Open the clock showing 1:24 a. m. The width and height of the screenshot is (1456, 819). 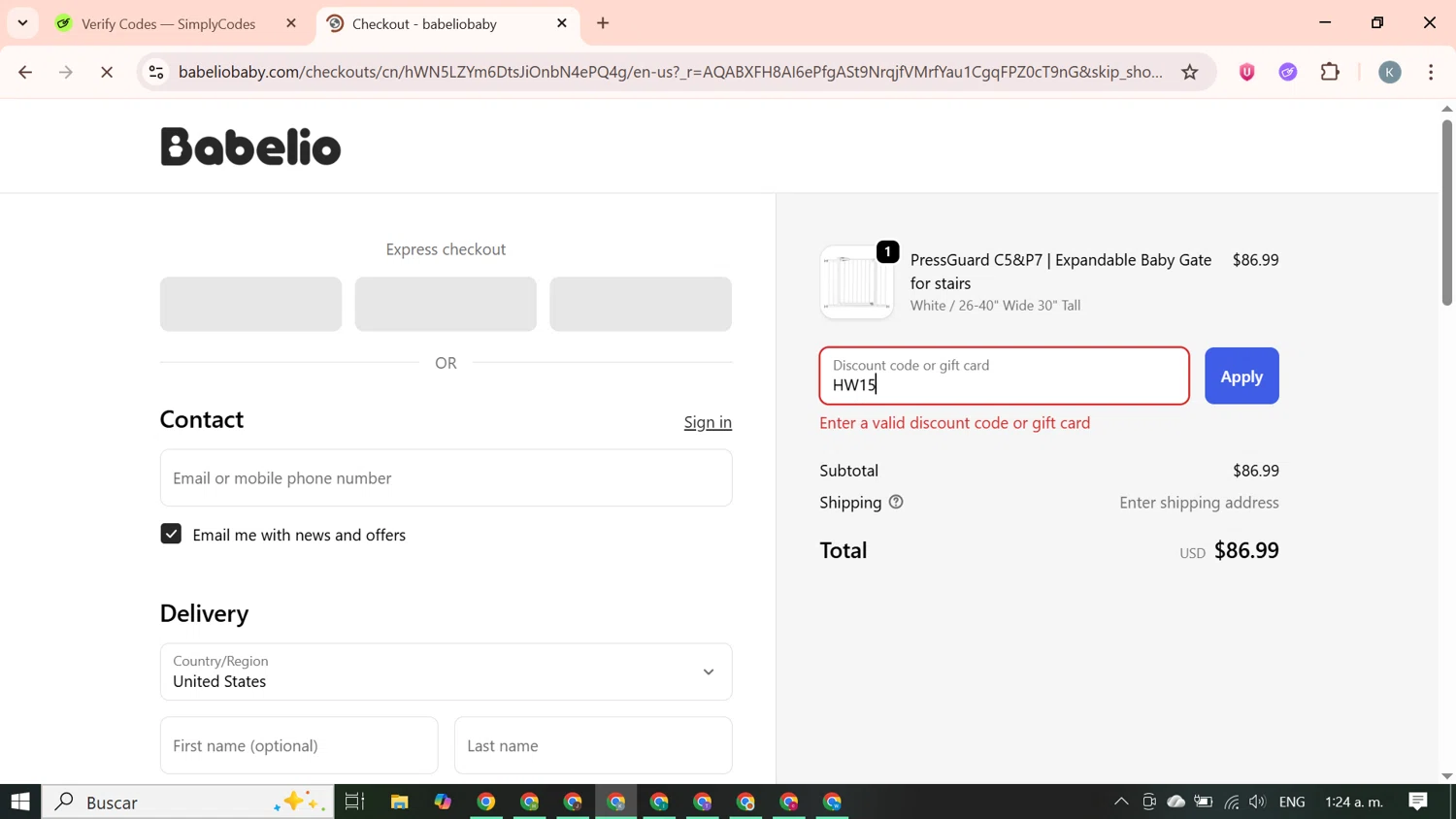pos(1354,802)
